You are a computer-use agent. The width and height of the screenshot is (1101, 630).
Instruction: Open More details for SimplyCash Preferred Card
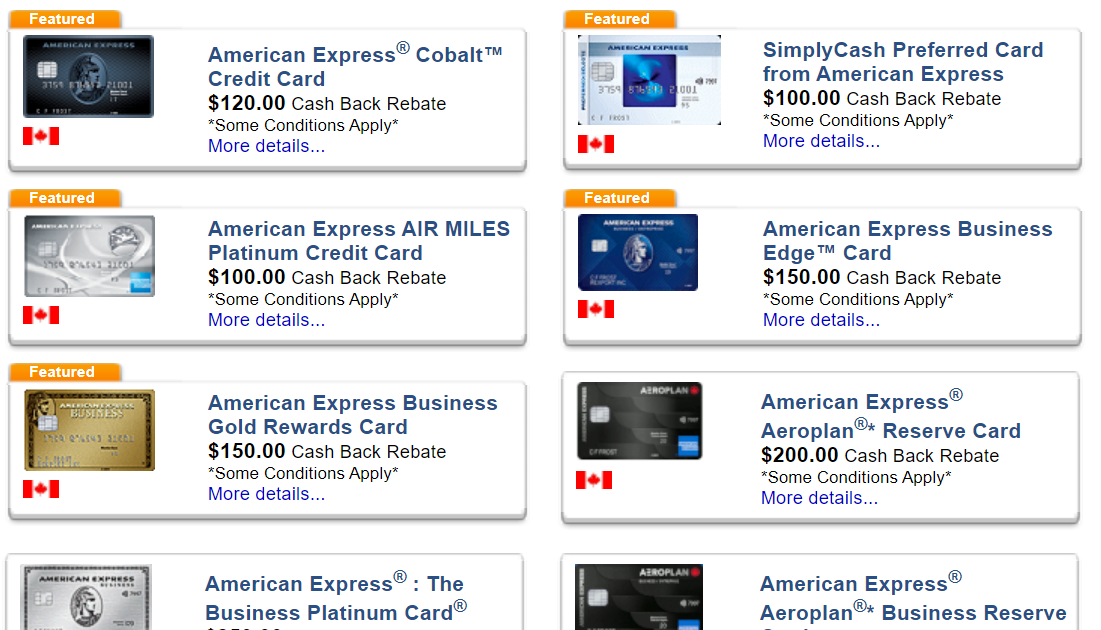pos(821,141)
